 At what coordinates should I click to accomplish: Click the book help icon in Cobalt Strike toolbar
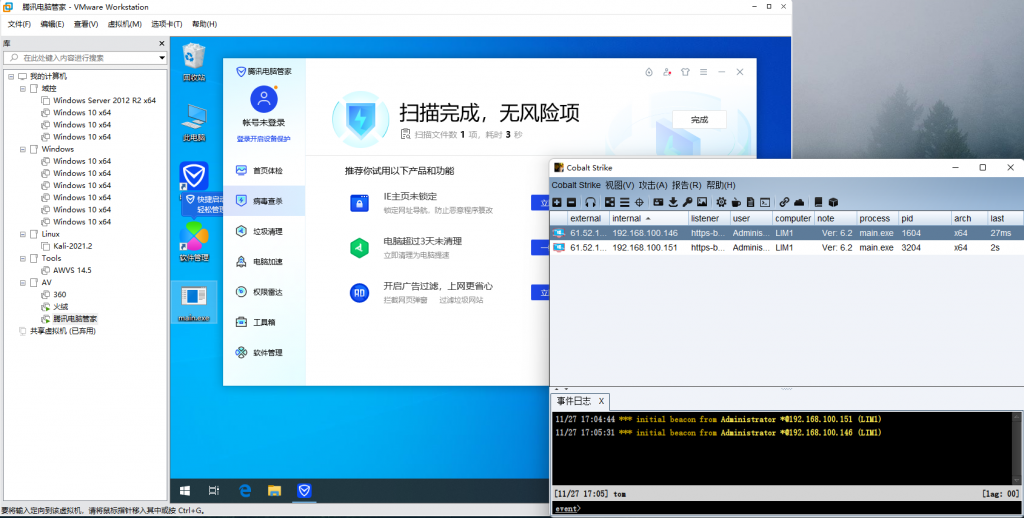tap(818, 202)
